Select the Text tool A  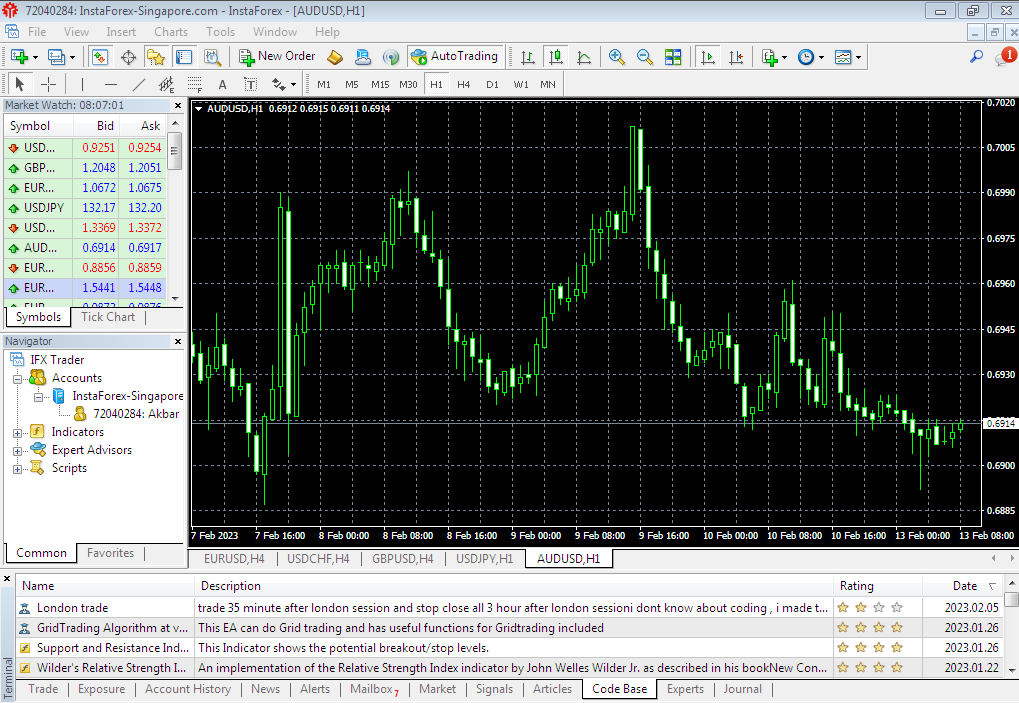coord(222,84)
